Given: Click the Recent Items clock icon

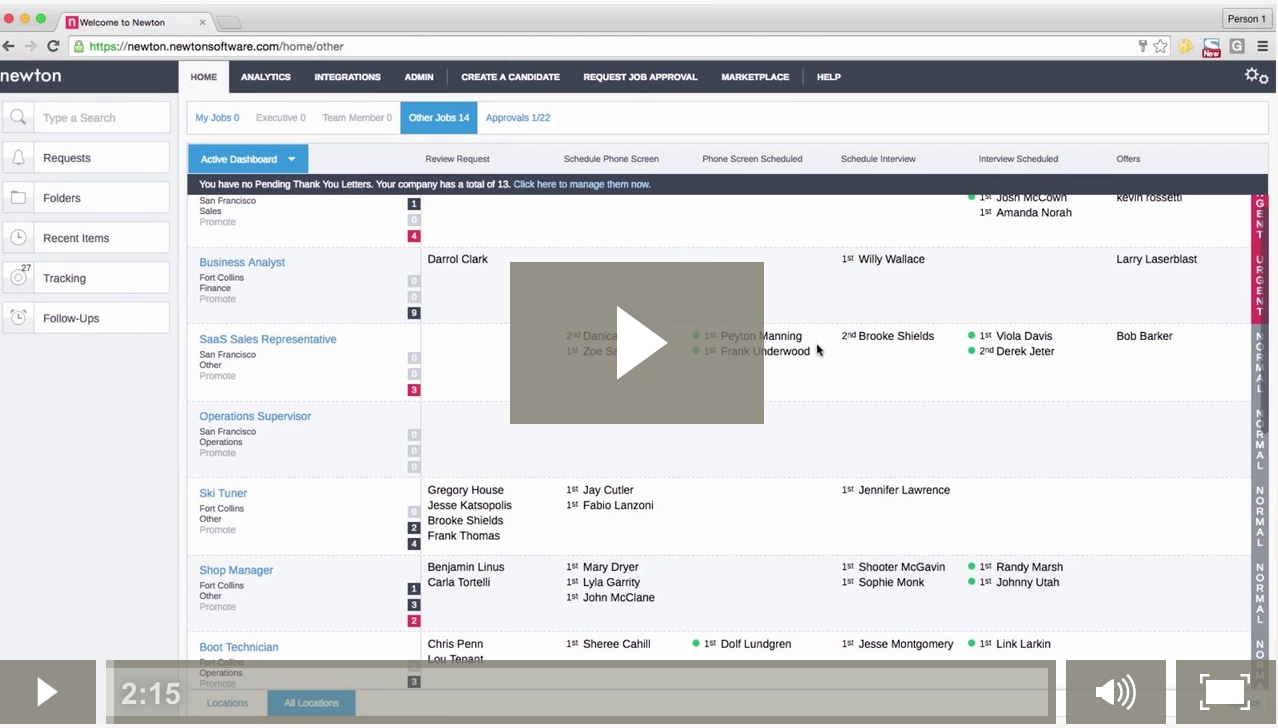Looking at the screenshot, I should (x=18, y=238).
